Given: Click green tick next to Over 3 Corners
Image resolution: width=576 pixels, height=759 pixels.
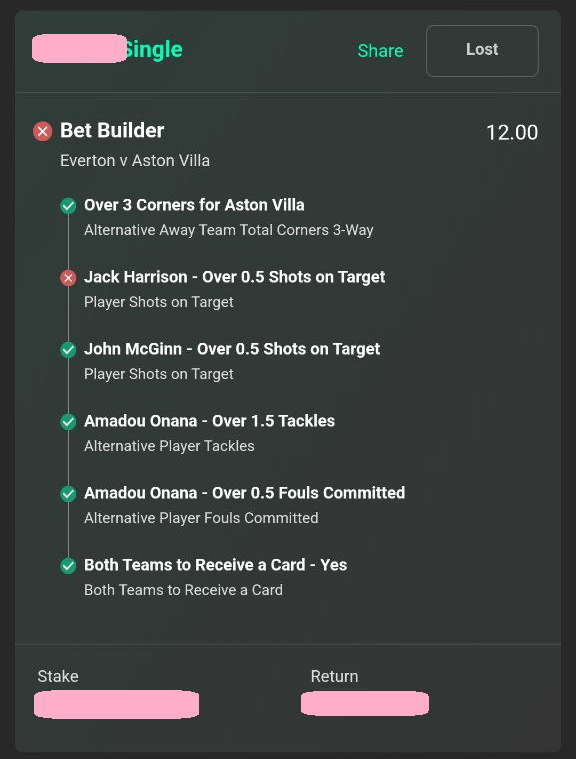Looking at the screenshot, I should pyautogui.click(x=68, y=205).
